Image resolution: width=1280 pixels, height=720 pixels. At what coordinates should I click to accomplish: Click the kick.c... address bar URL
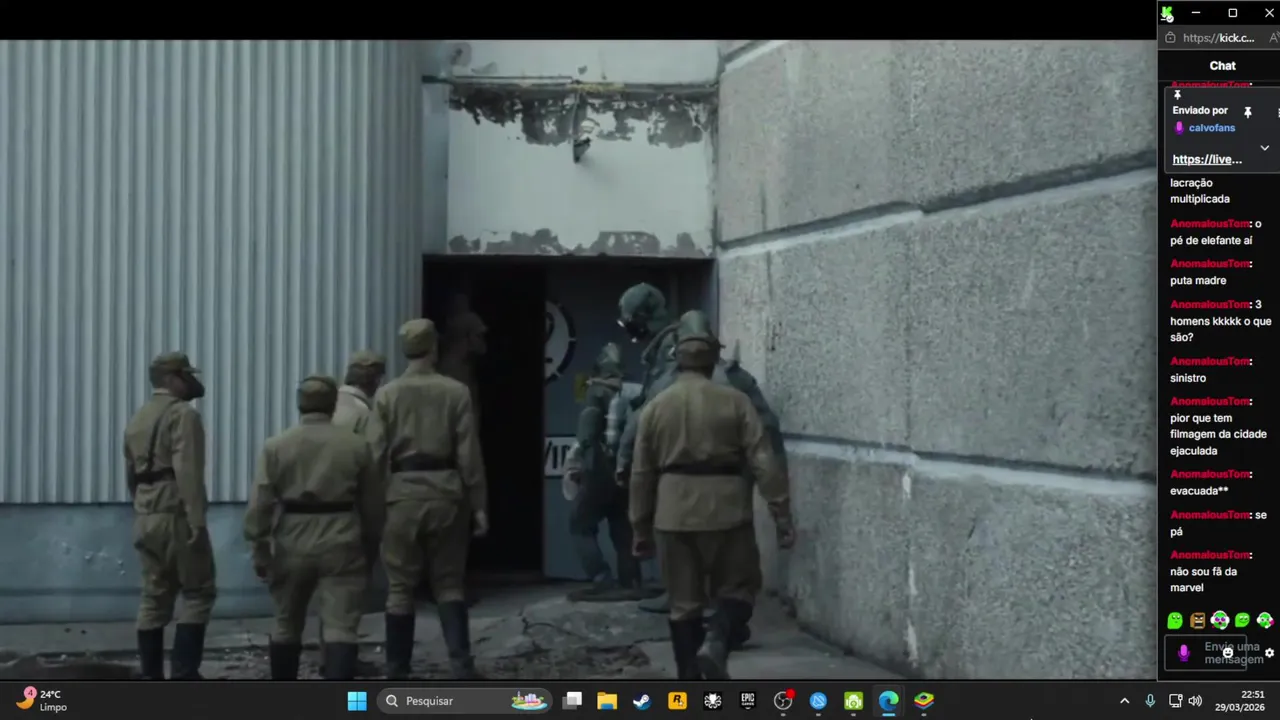[x=1218, y=38]
